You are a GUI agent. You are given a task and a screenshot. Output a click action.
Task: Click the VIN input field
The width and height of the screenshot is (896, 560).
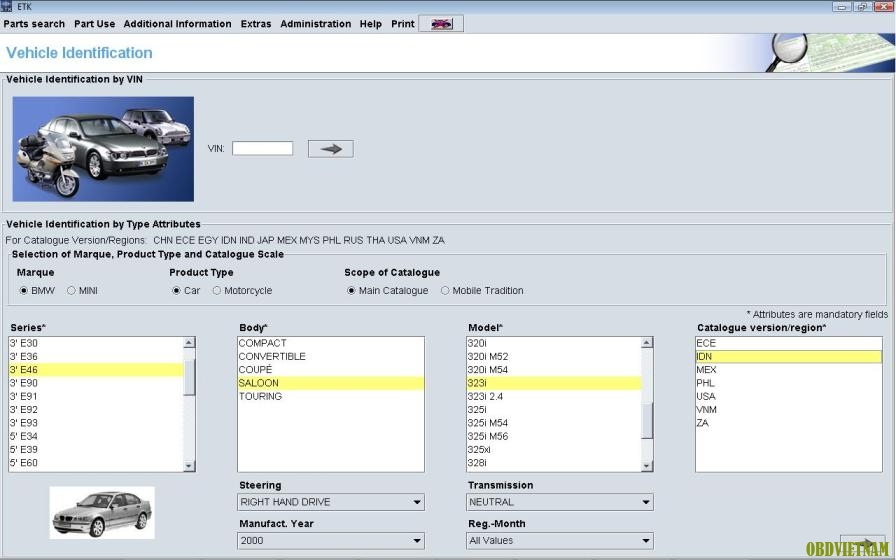262,149
